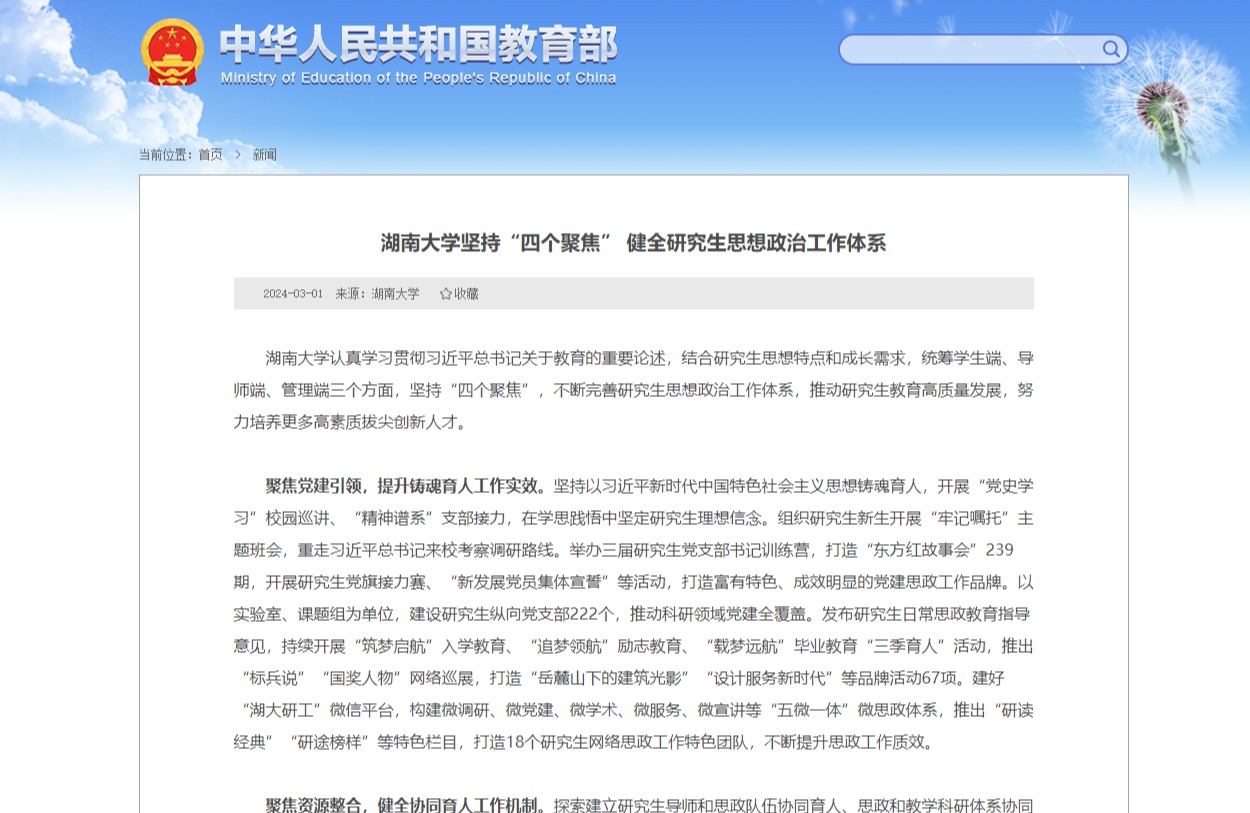
Task: Click the article headline about 湖南大学 “四个聚焦”
Action: (633, 243)
